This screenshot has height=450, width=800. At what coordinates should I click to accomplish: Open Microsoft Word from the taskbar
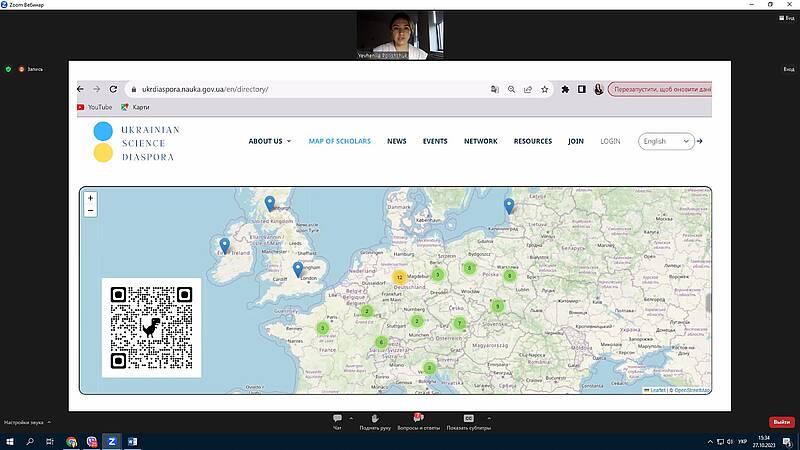click(132, 441)
